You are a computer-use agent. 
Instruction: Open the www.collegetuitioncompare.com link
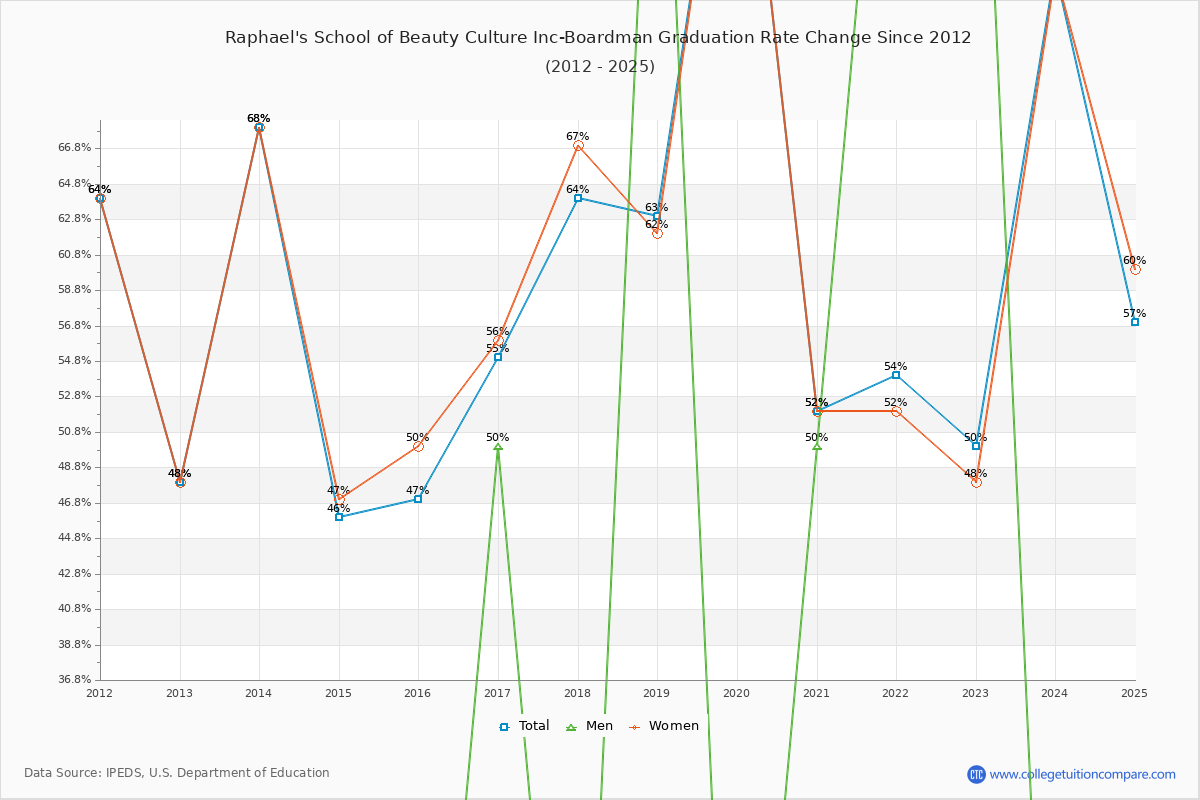point(1083,774)
